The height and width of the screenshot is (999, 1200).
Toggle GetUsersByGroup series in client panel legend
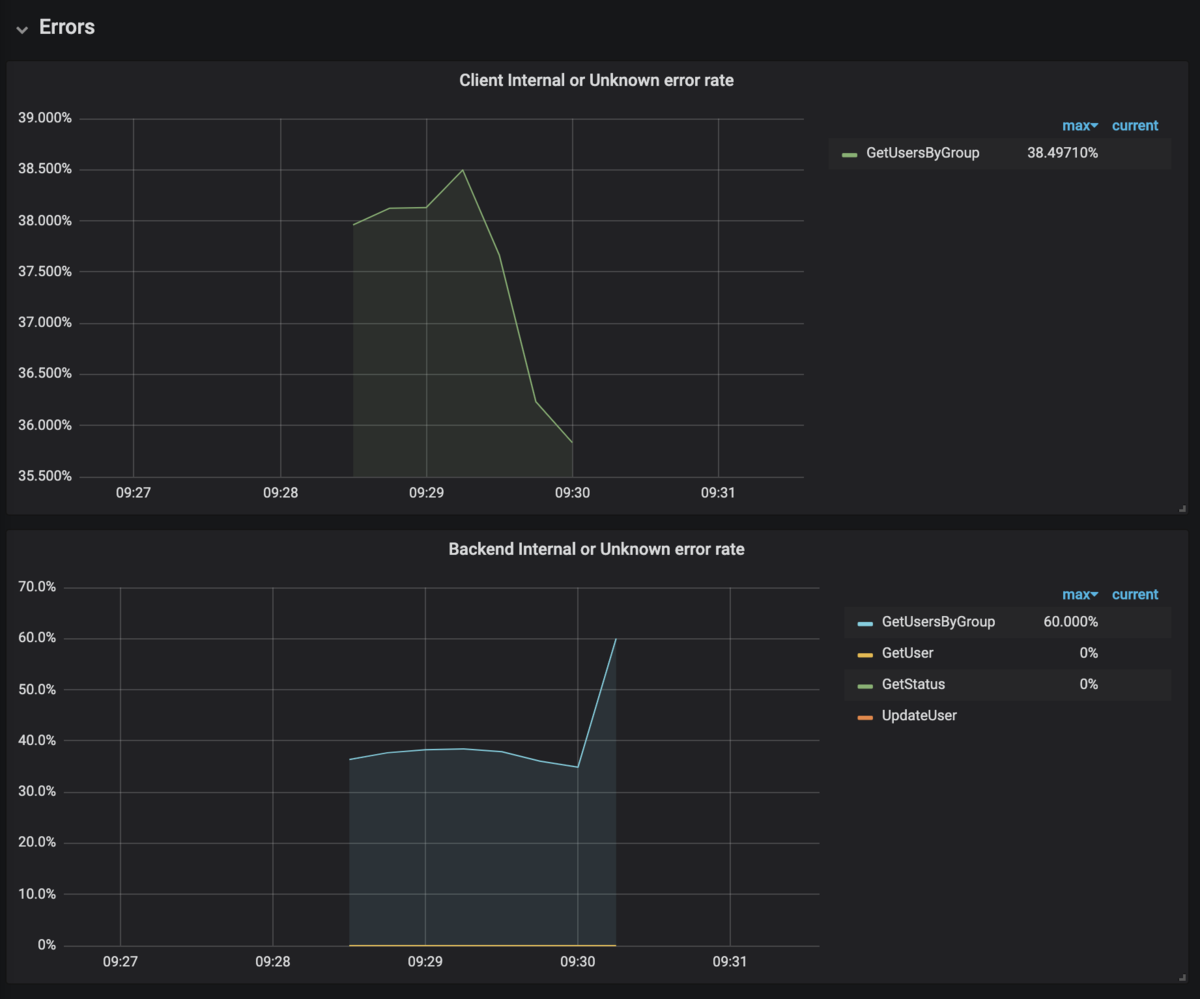click(x=922, y=153)
